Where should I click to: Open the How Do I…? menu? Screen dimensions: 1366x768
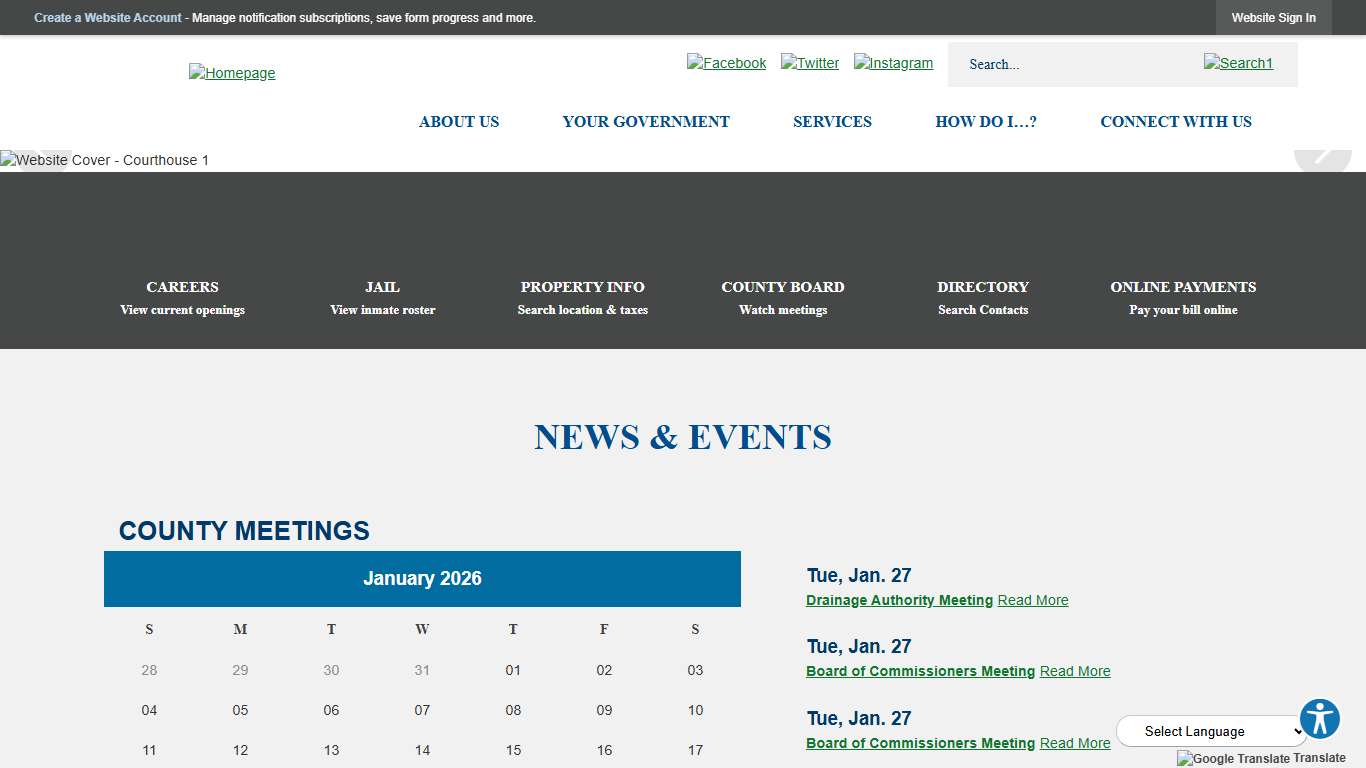[x=986, y=121]
